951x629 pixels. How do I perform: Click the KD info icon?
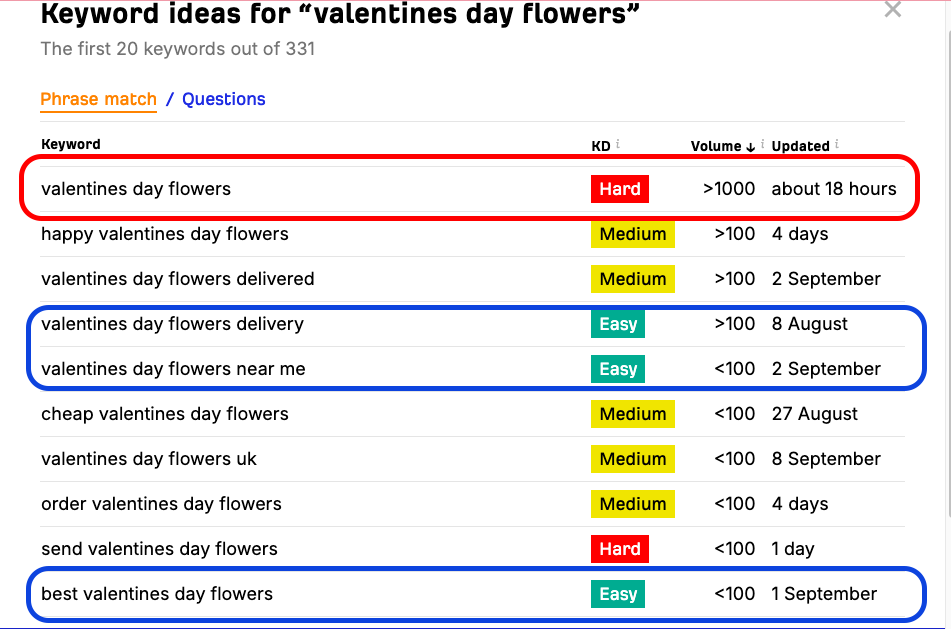[618, 144]
